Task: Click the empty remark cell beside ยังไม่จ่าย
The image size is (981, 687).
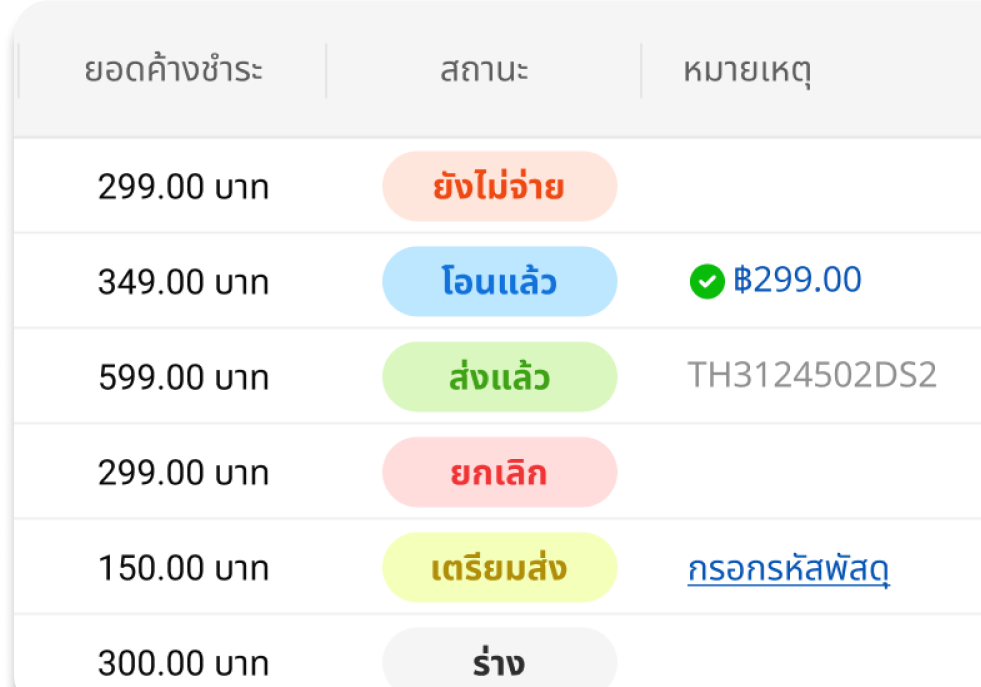Action: tap(811, 186)
